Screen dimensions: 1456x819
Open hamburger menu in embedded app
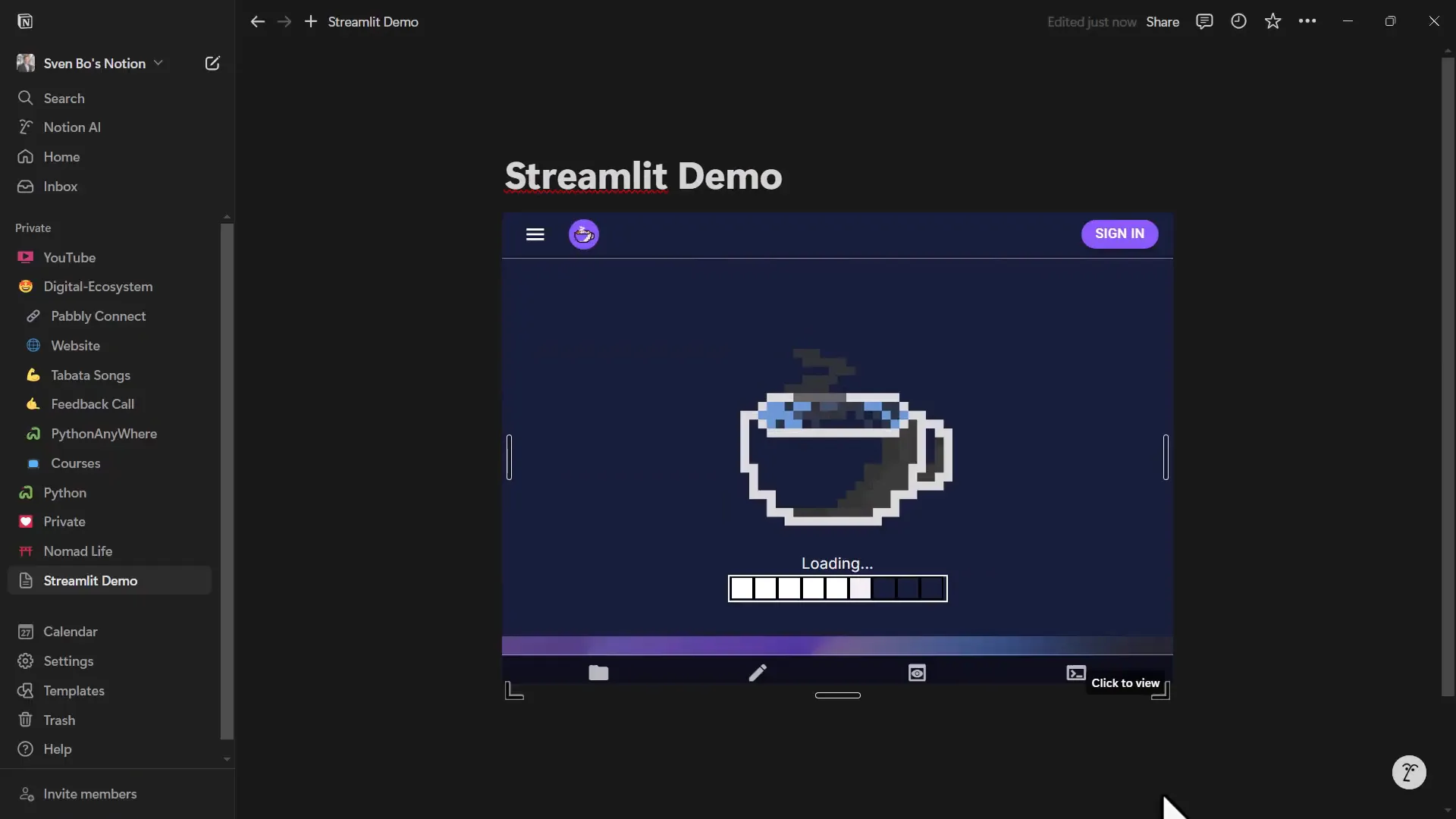click(x=535, y=234)
